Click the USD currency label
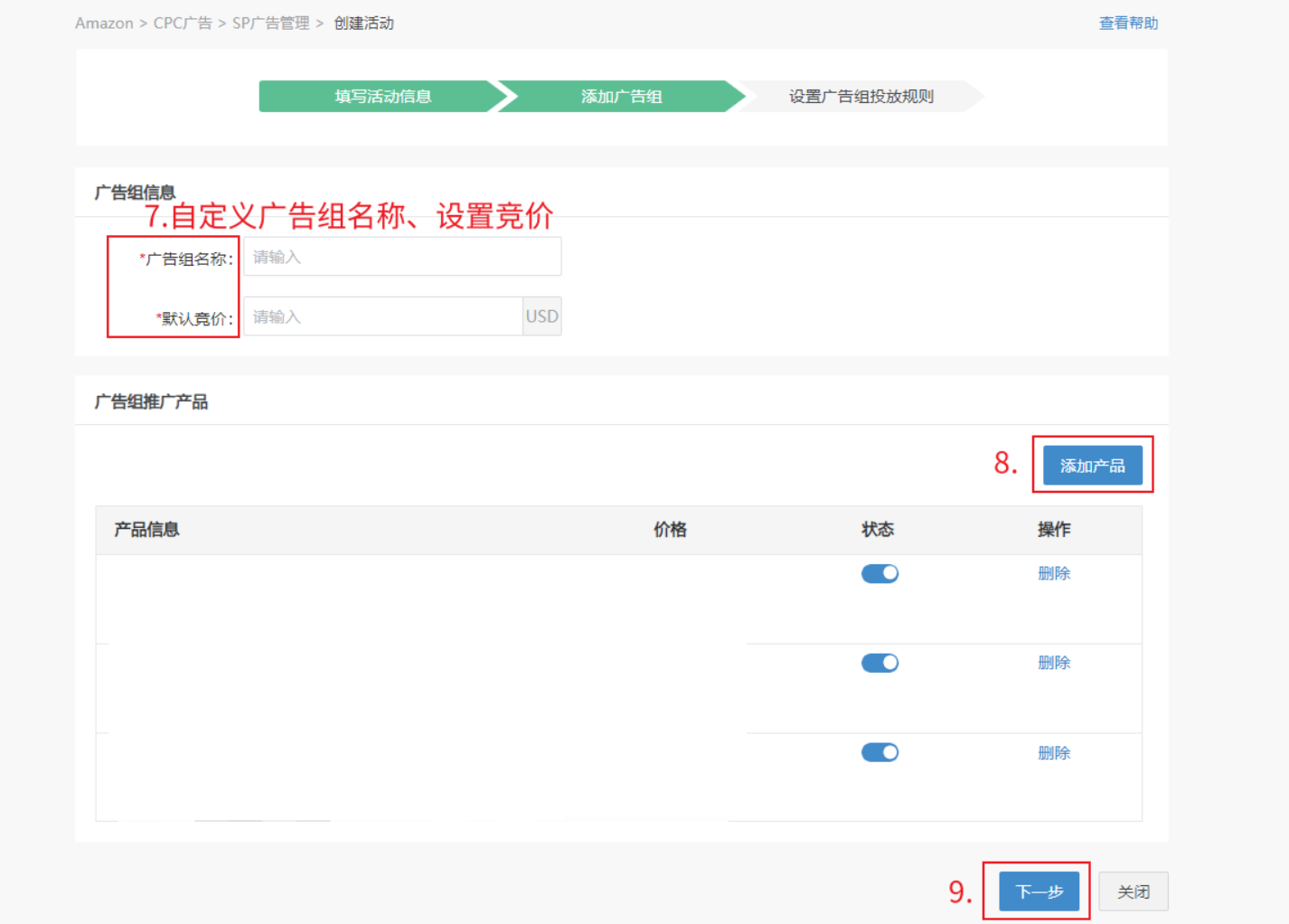This screenshot has width=1289, height=924. [541, 316]
